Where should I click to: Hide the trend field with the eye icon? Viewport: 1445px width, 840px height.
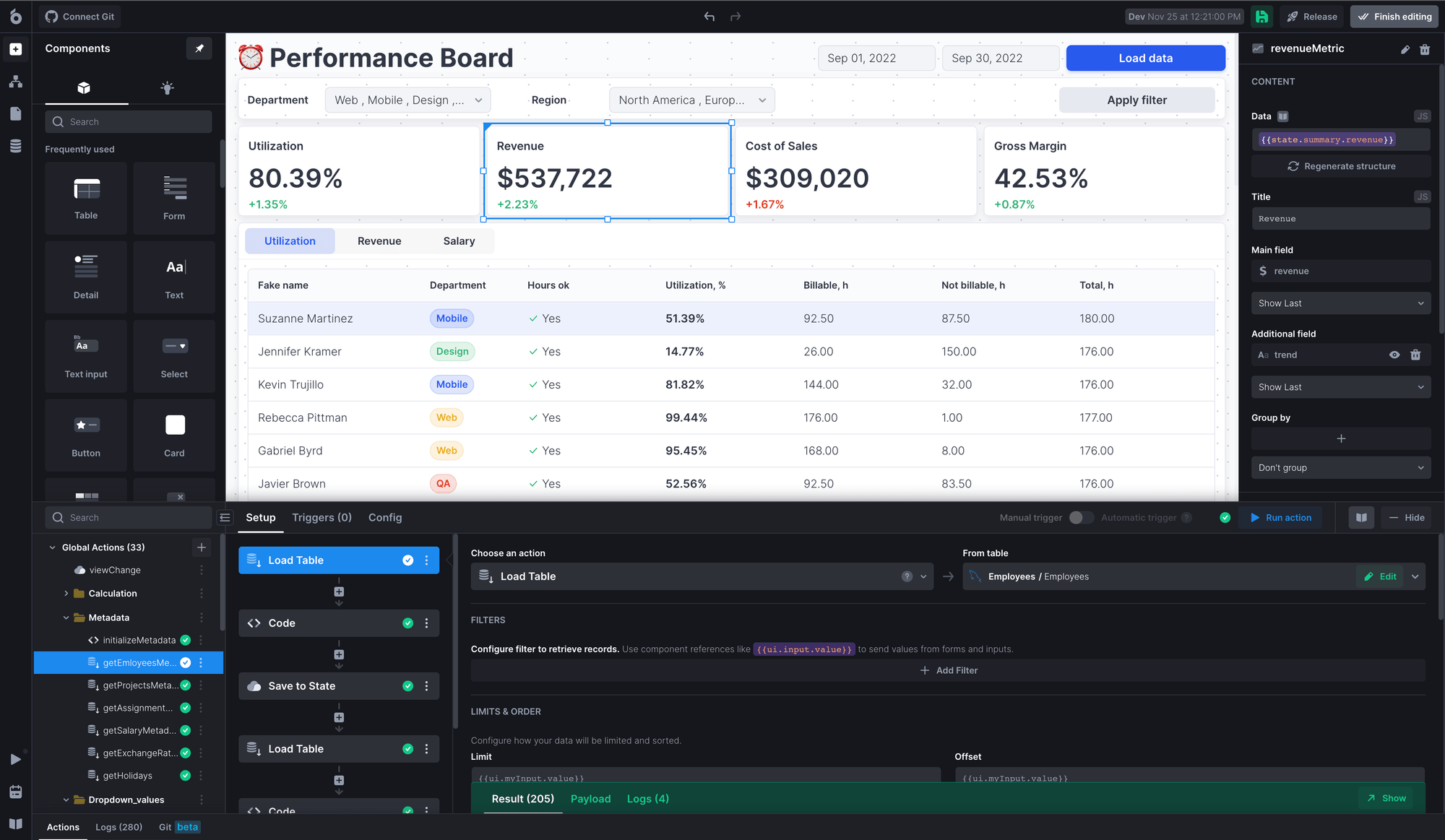pyautogui.click(x=1394, y=355)
